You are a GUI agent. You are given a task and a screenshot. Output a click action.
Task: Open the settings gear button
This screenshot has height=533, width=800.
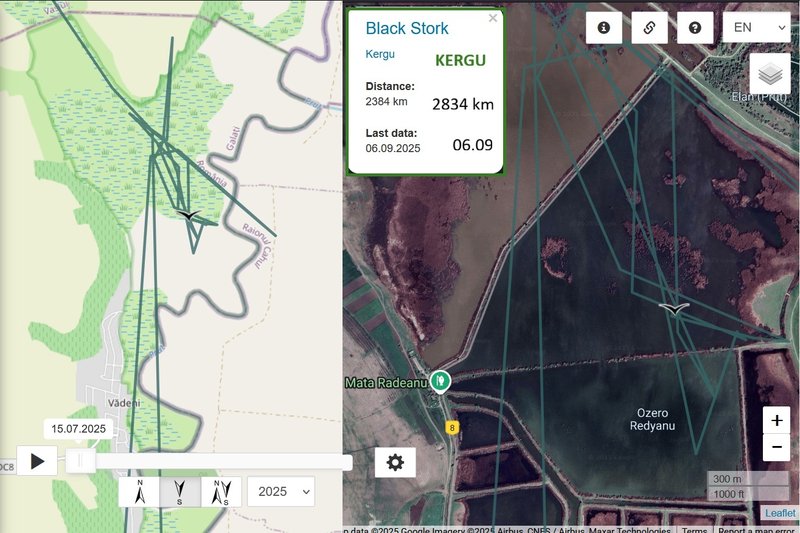tap(395, 462)
